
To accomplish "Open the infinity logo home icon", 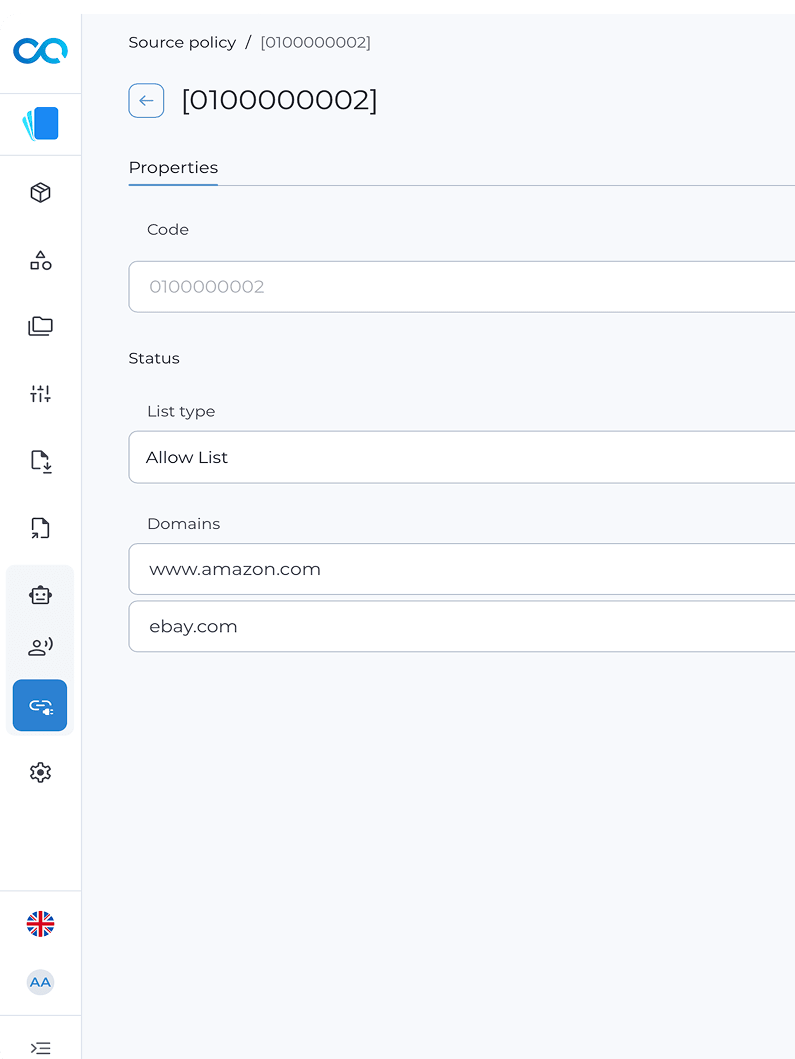I will coord(41,51).
